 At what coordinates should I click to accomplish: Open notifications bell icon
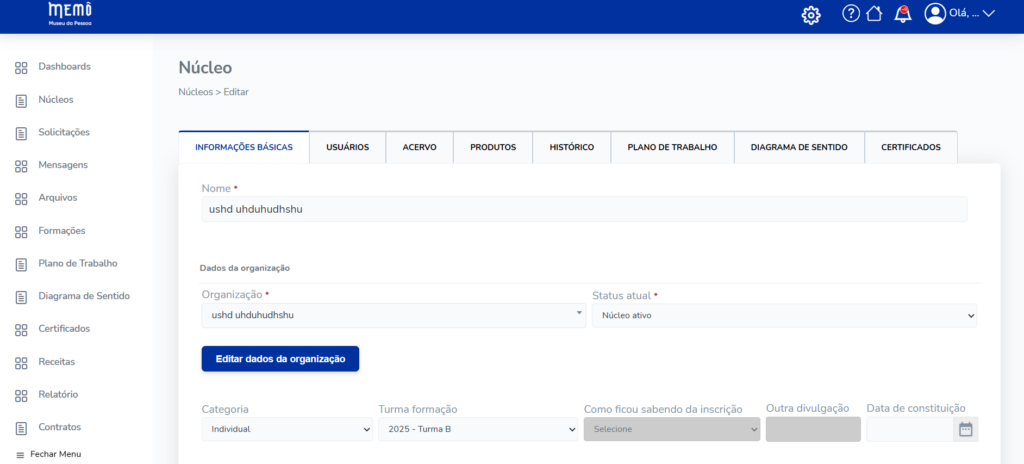(x=902, y=14)
